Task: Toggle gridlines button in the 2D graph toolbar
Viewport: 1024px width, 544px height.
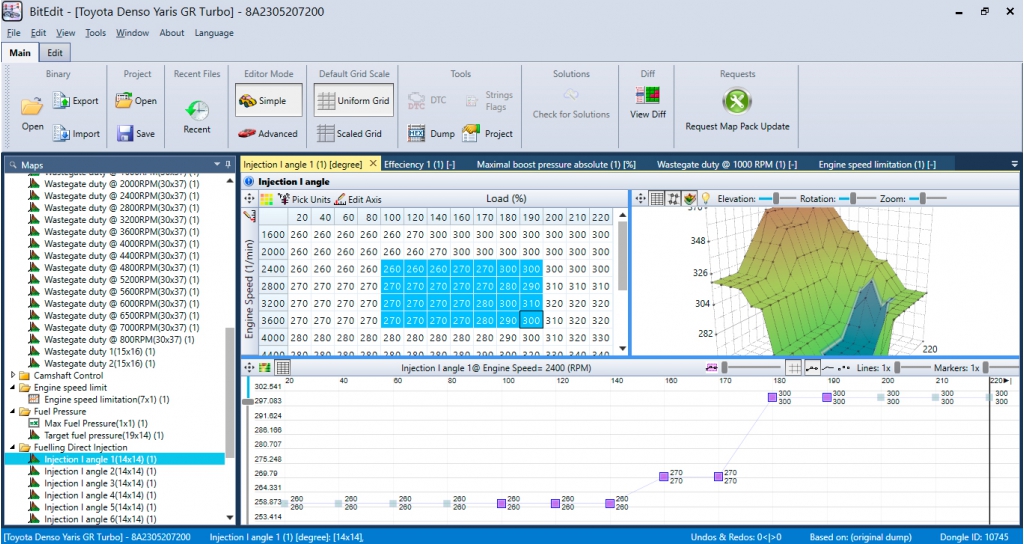Action: [x=793, y=368]
